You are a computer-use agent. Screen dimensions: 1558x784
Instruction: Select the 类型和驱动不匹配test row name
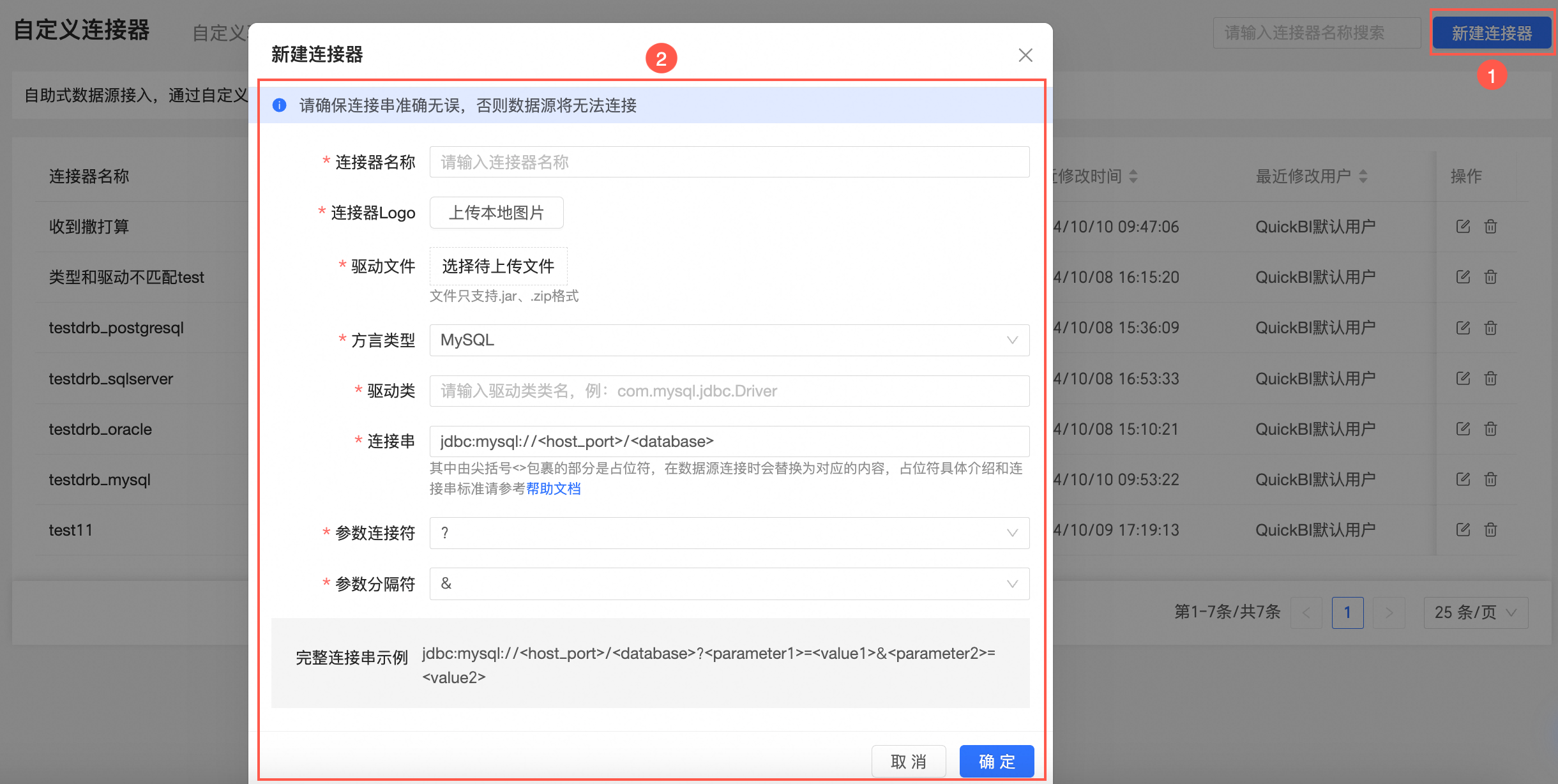point(126,277)
